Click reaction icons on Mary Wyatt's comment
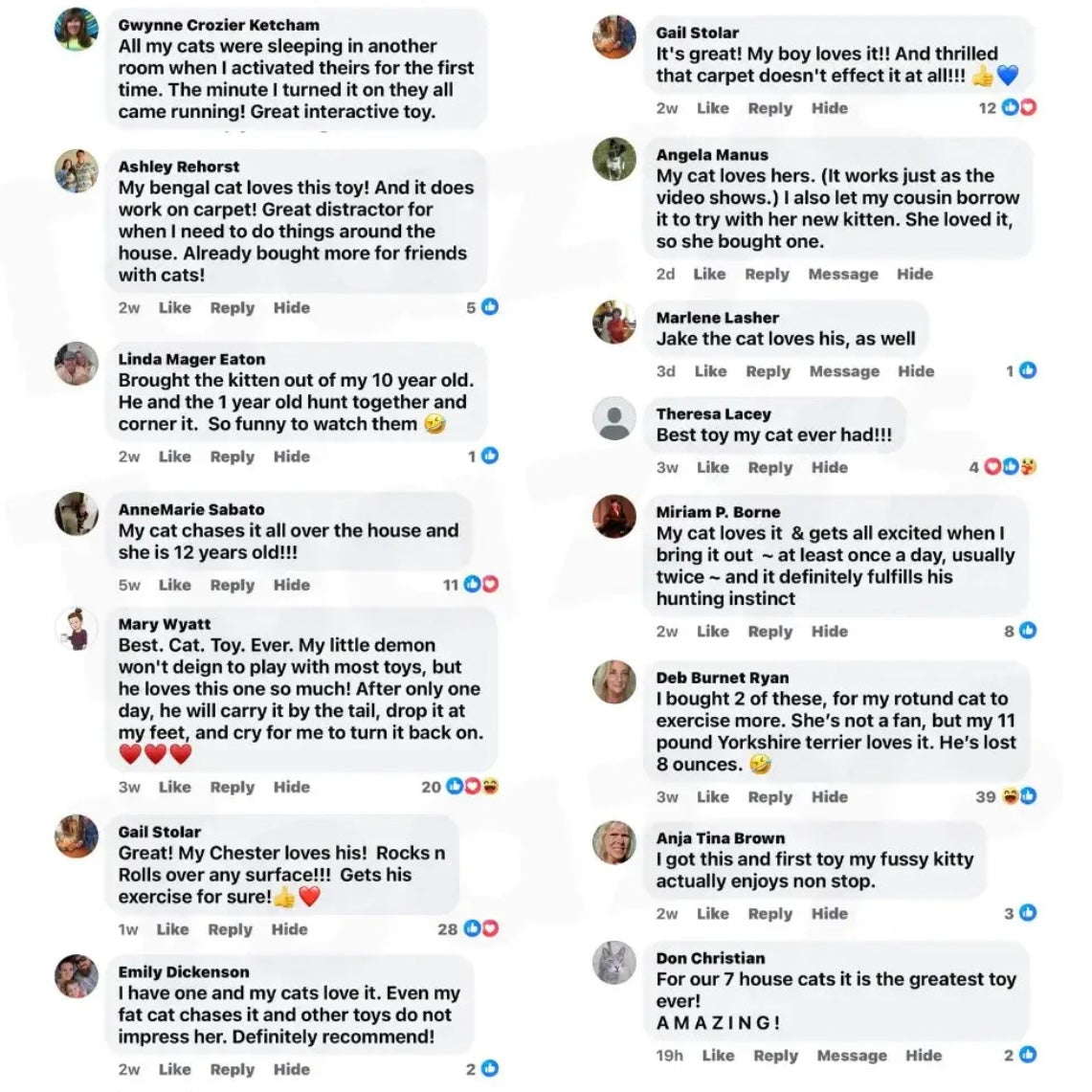This screenshot has width=1092, height=1092. pos(472,787)
